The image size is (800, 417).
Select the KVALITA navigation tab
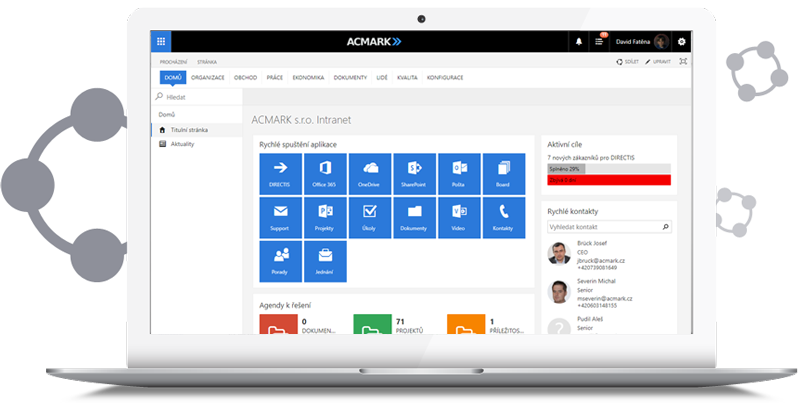point(407,78)
